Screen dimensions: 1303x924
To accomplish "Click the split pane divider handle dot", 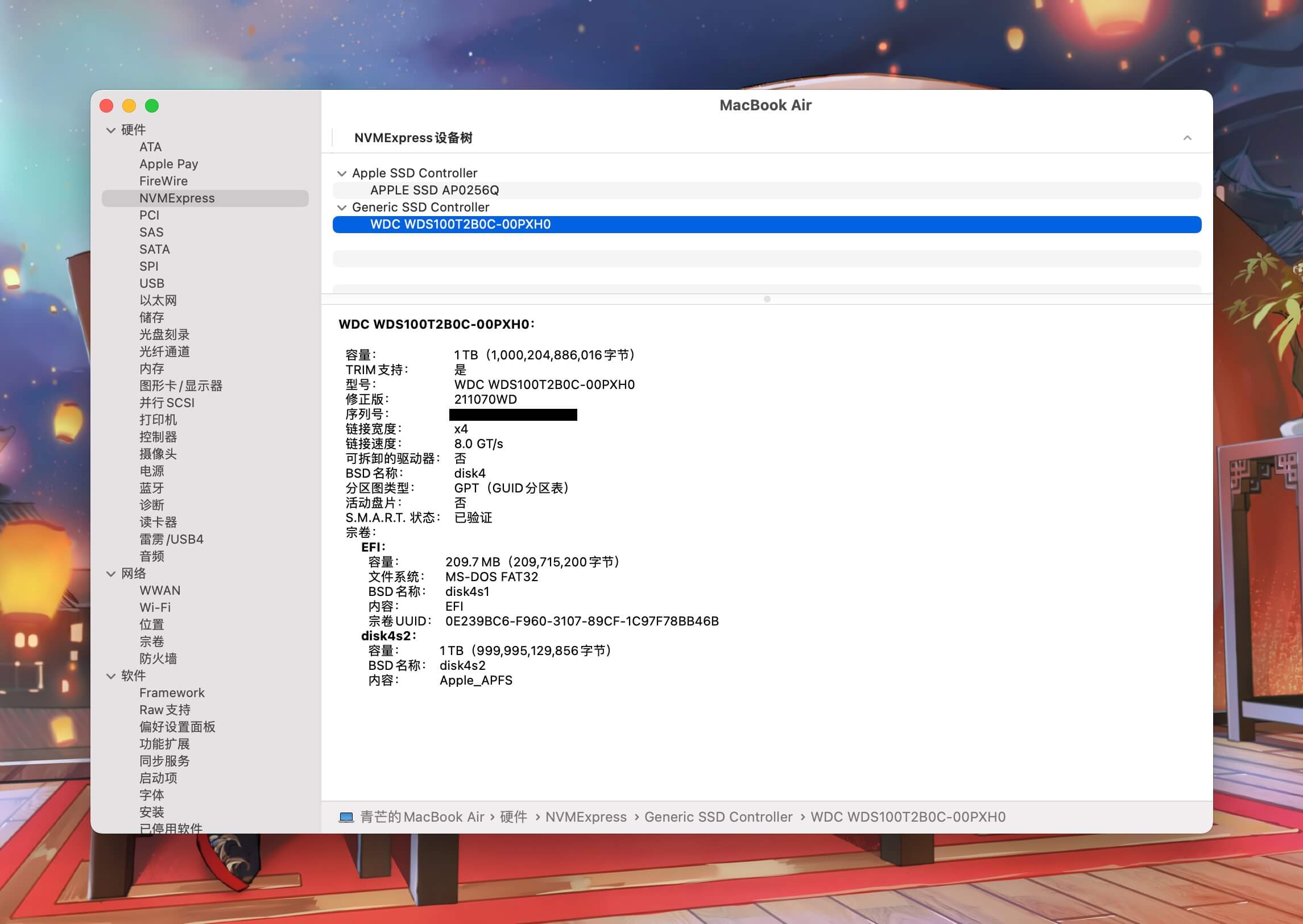I will [767, 299].
